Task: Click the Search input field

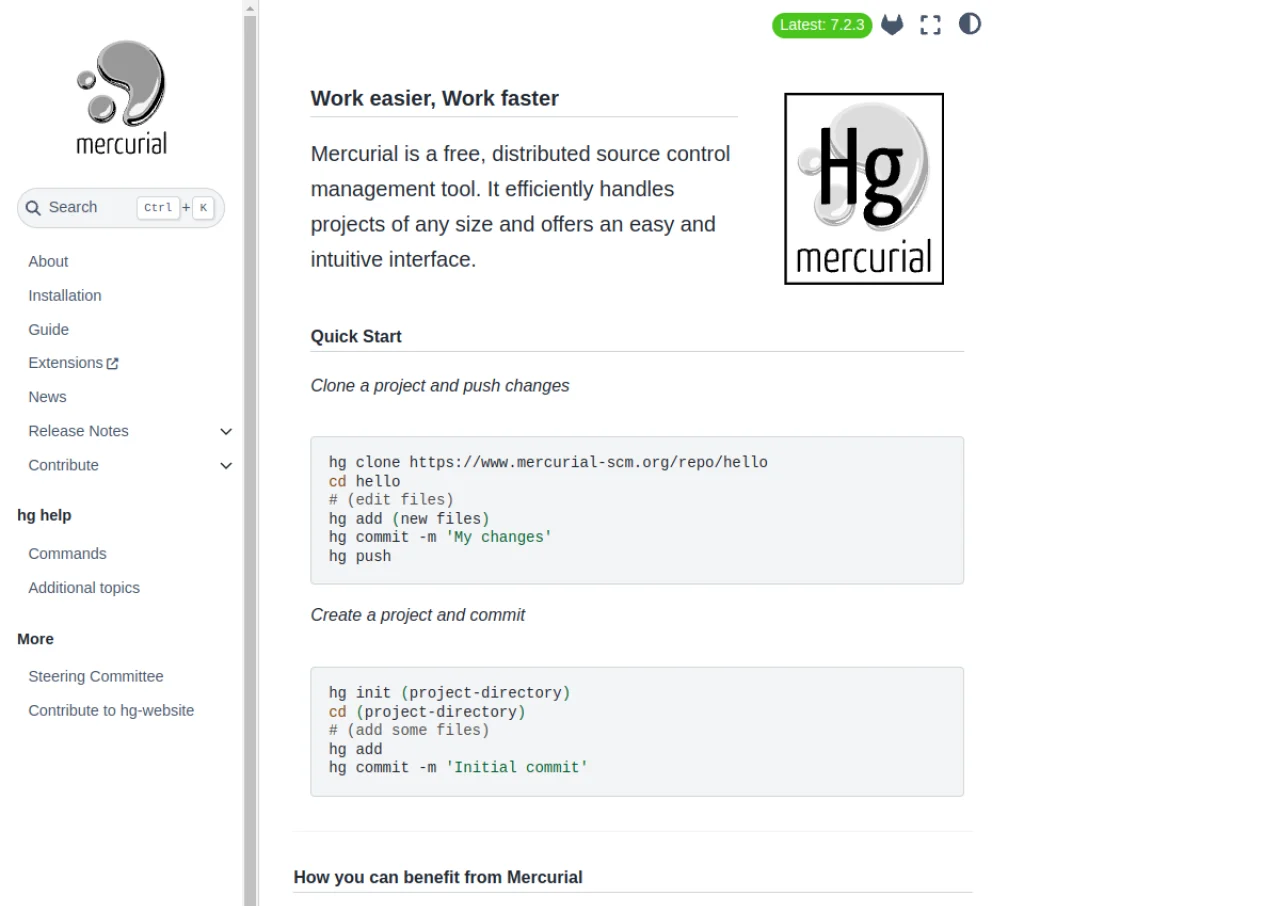Action: tap(121, 208)
